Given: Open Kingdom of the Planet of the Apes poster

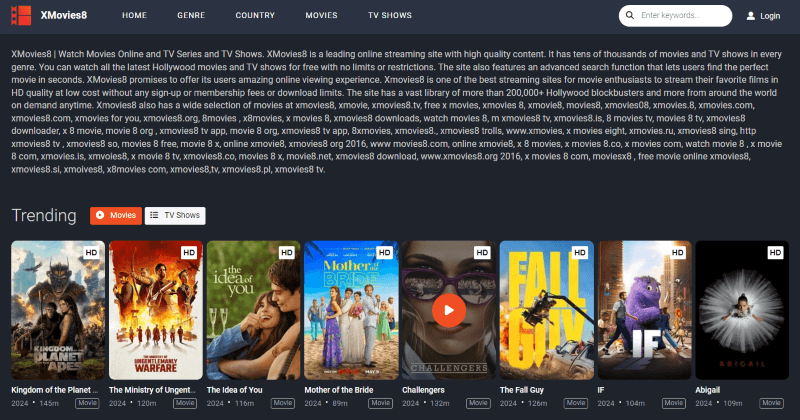Looking at the screenshot, I should click(x=58, y=310).
